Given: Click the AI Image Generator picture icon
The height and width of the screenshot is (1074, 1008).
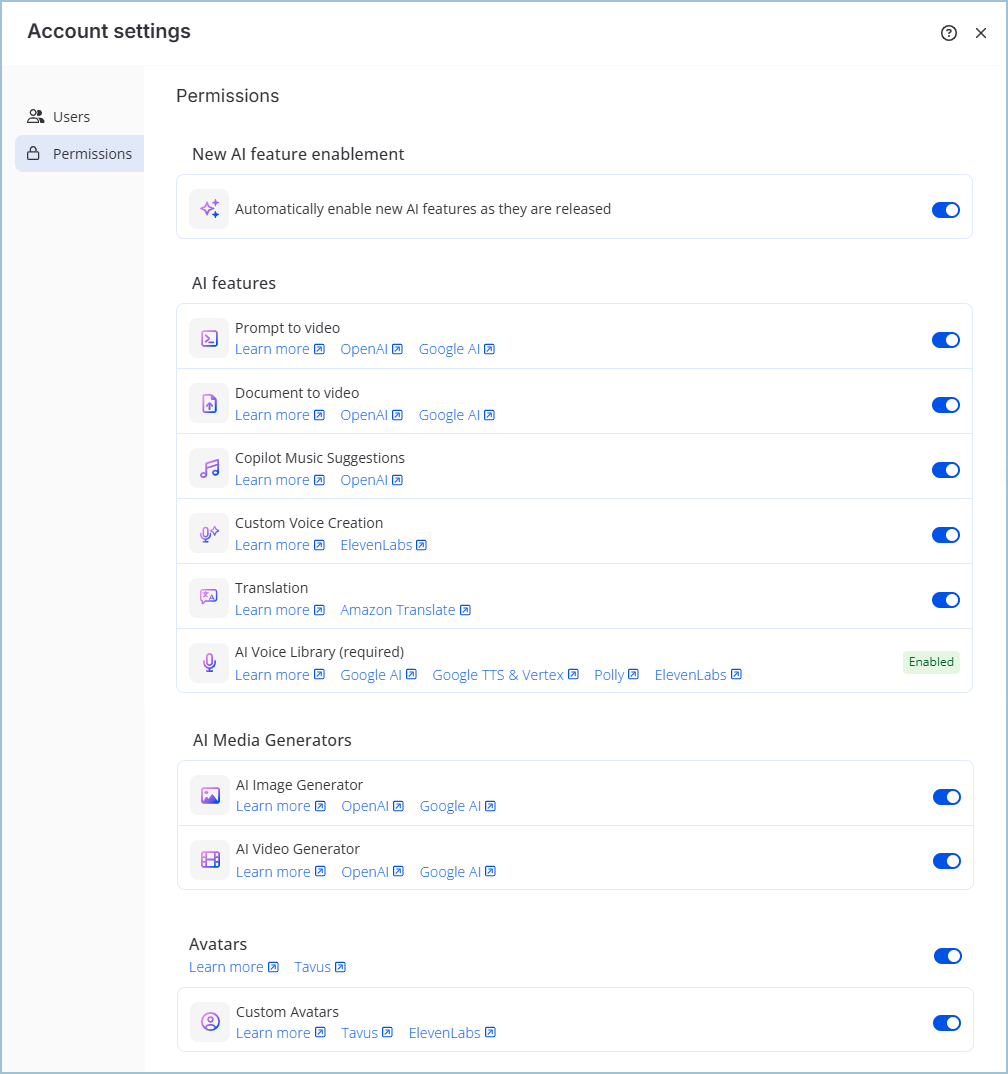Looking at the screenshot, I should point(209,795).
